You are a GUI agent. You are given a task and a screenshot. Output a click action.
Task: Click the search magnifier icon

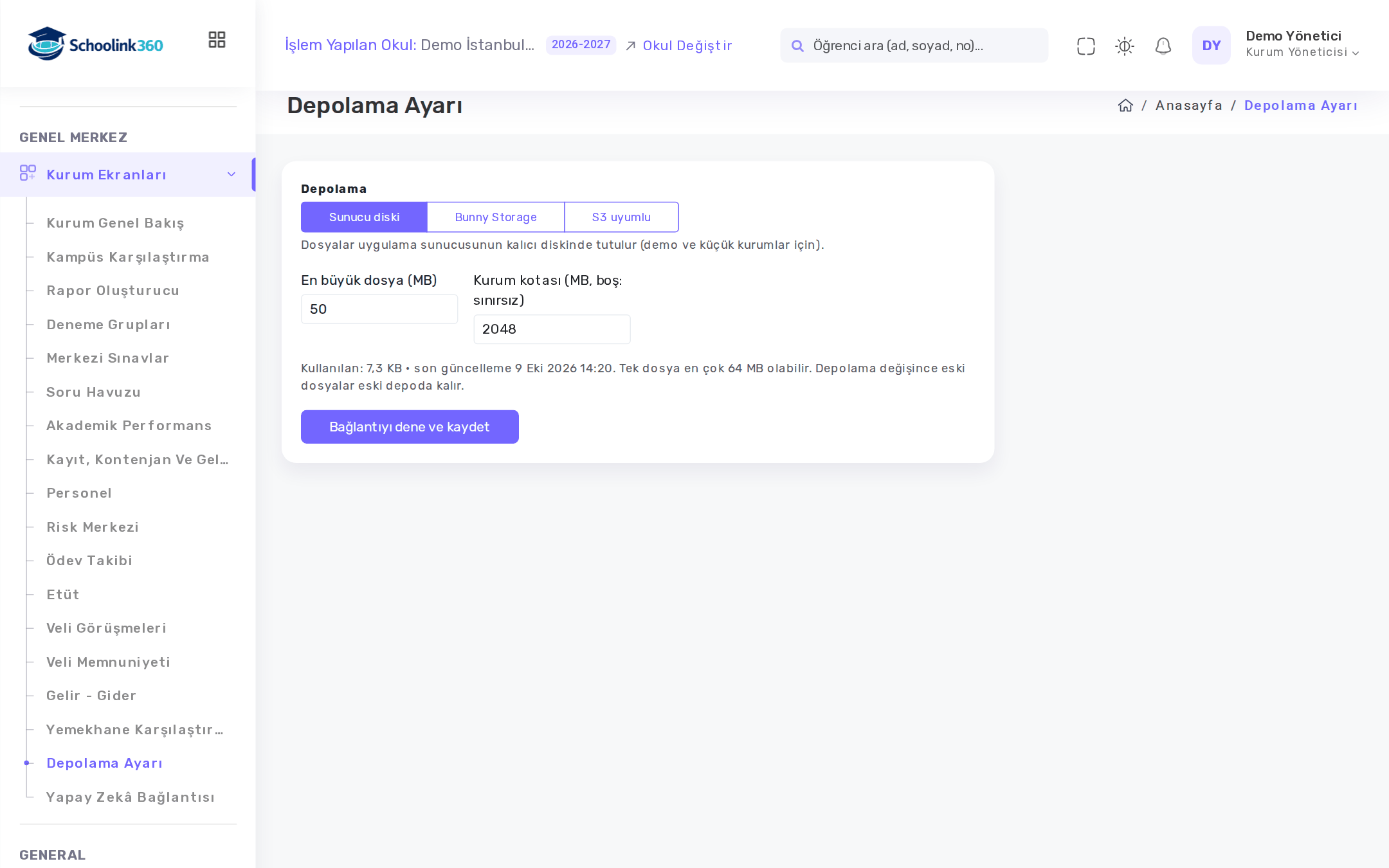pyautogui.click(x=797, y=46)
